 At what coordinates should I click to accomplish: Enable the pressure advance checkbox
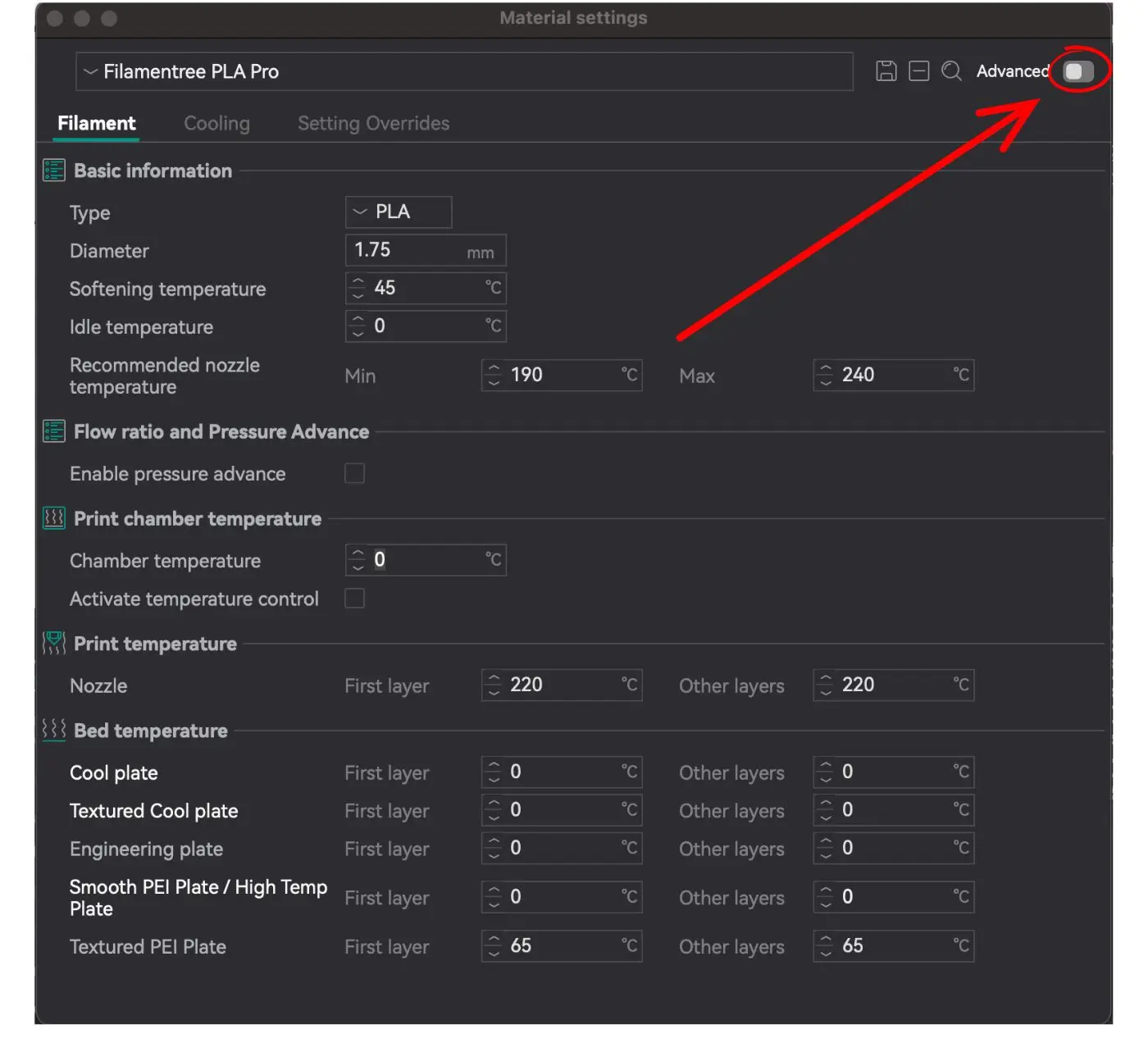tap(354, 473)
